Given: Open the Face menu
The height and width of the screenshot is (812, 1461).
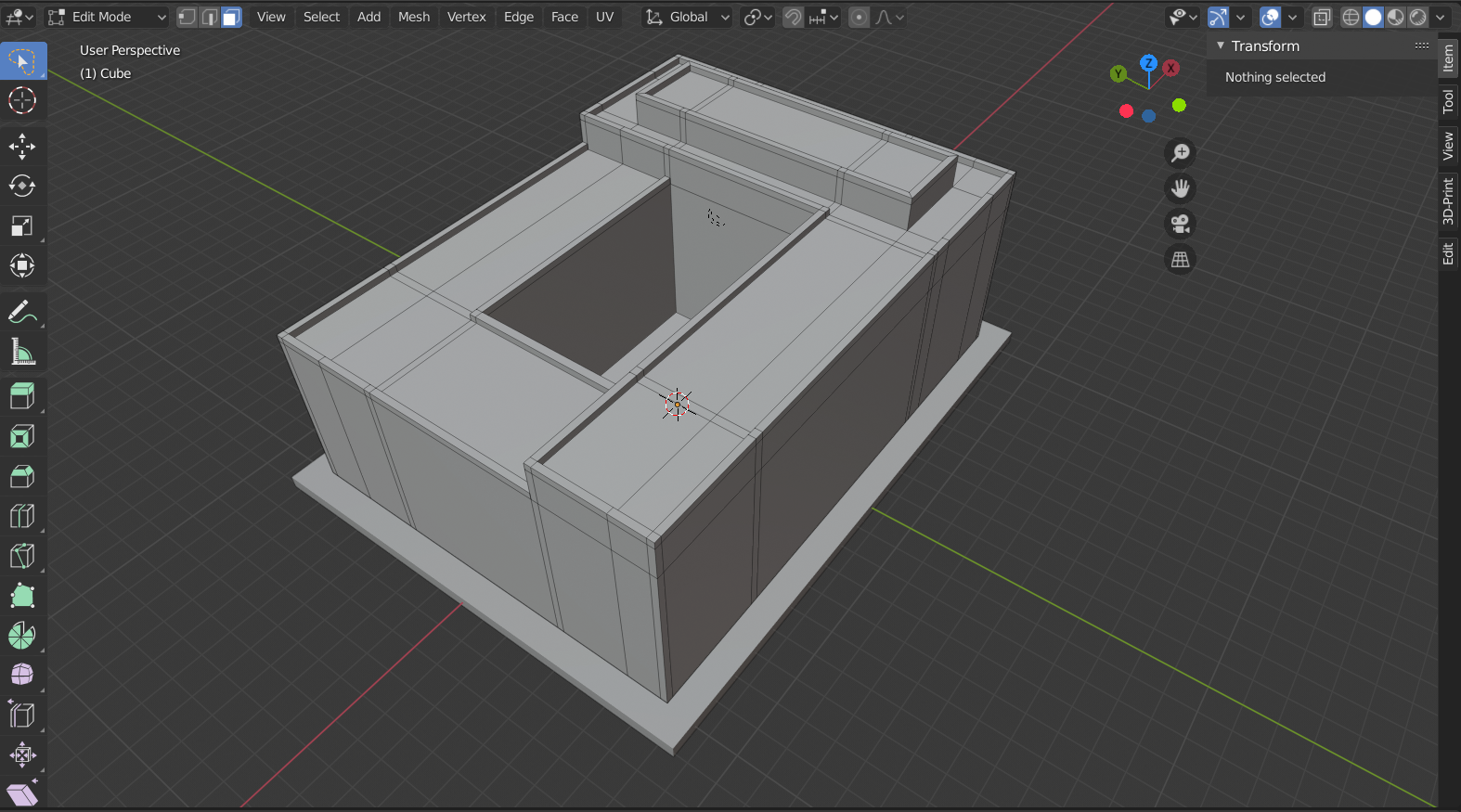Looking at the screenshot, I should pos(564,17).
